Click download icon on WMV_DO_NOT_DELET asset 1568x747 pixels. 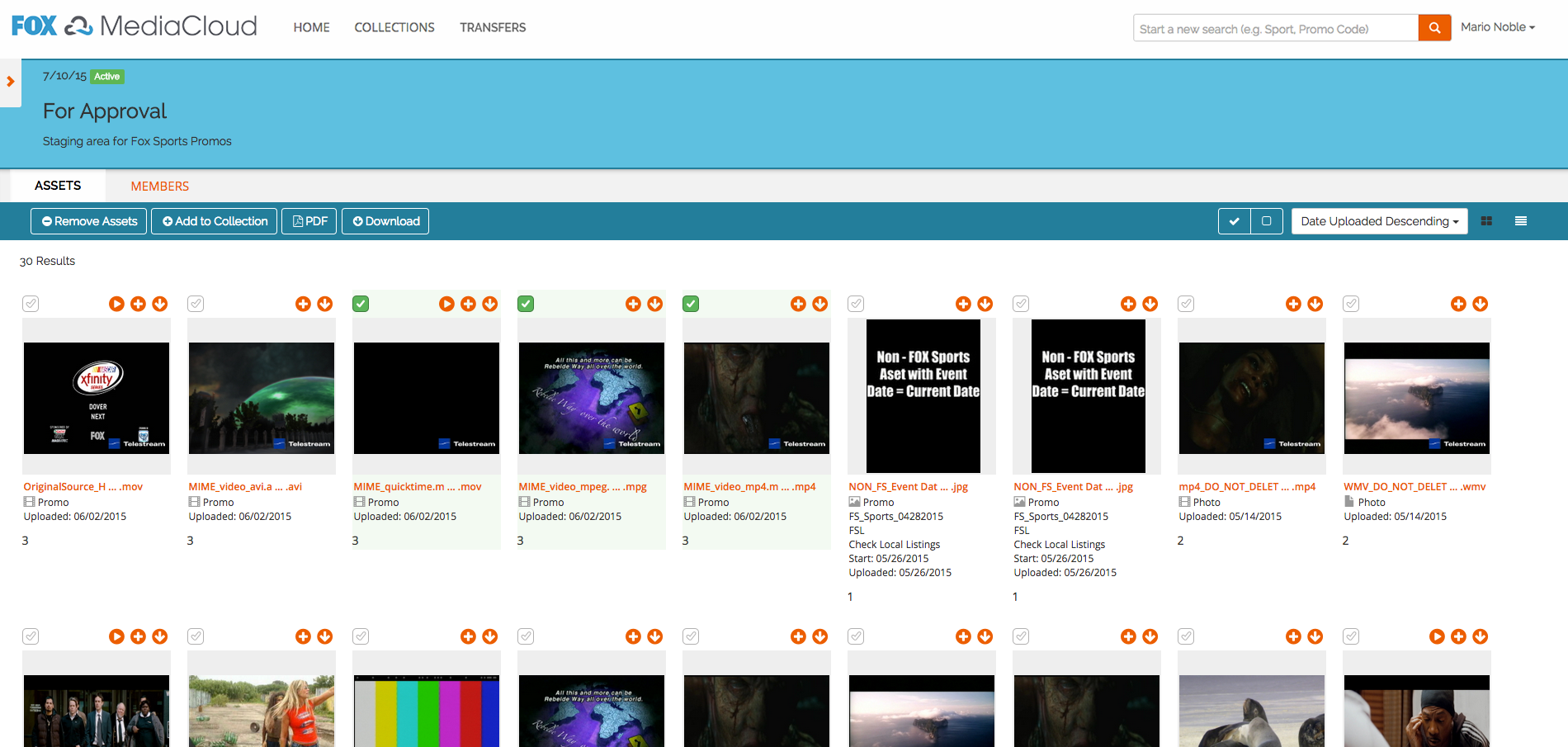[1481, 304]
